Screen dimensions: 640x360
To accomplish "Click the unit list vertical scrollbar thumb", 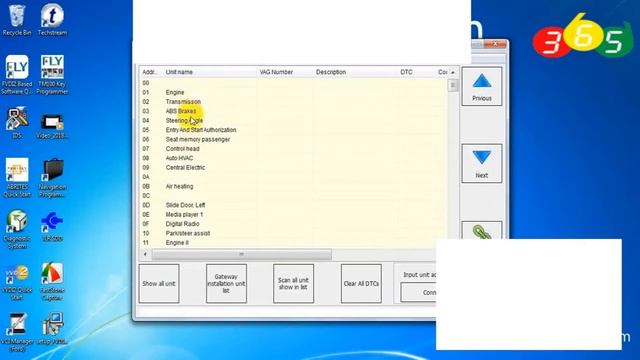I will (x=453, y=85).
